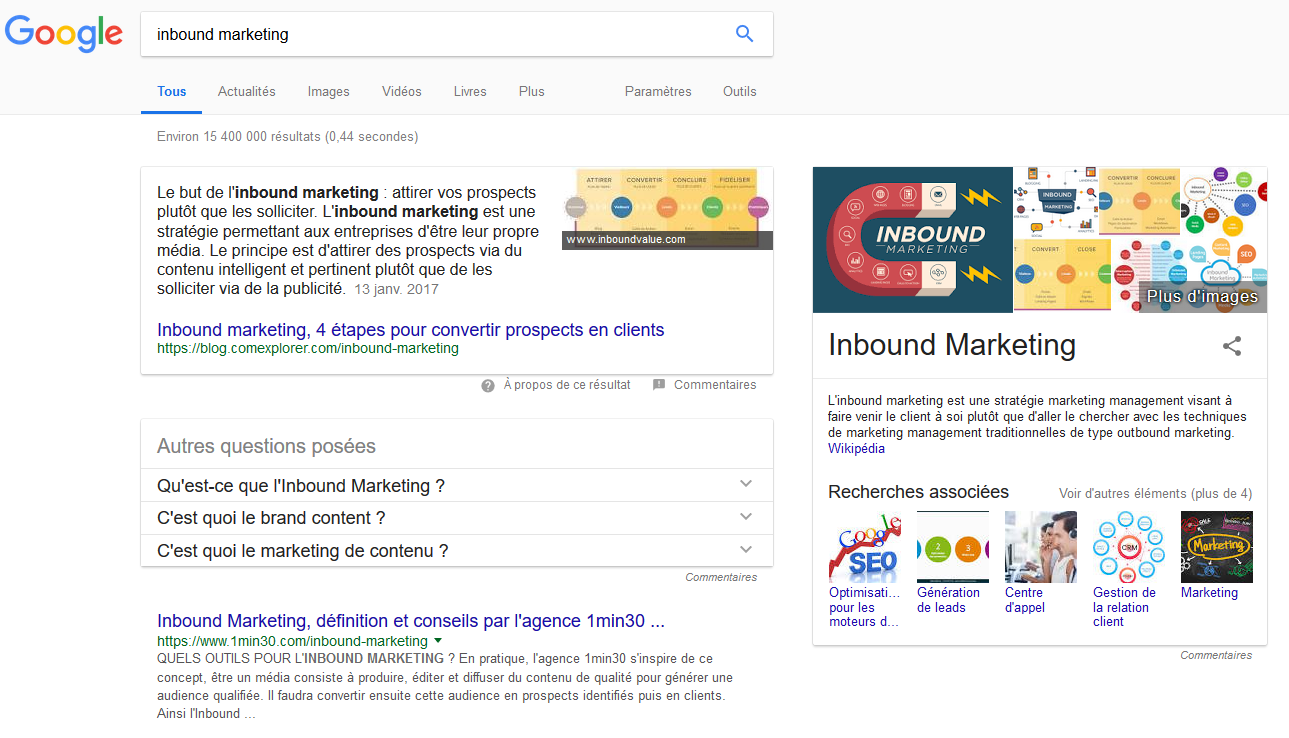Open the Génération de leads thumbnail

(x=953, y=547)
